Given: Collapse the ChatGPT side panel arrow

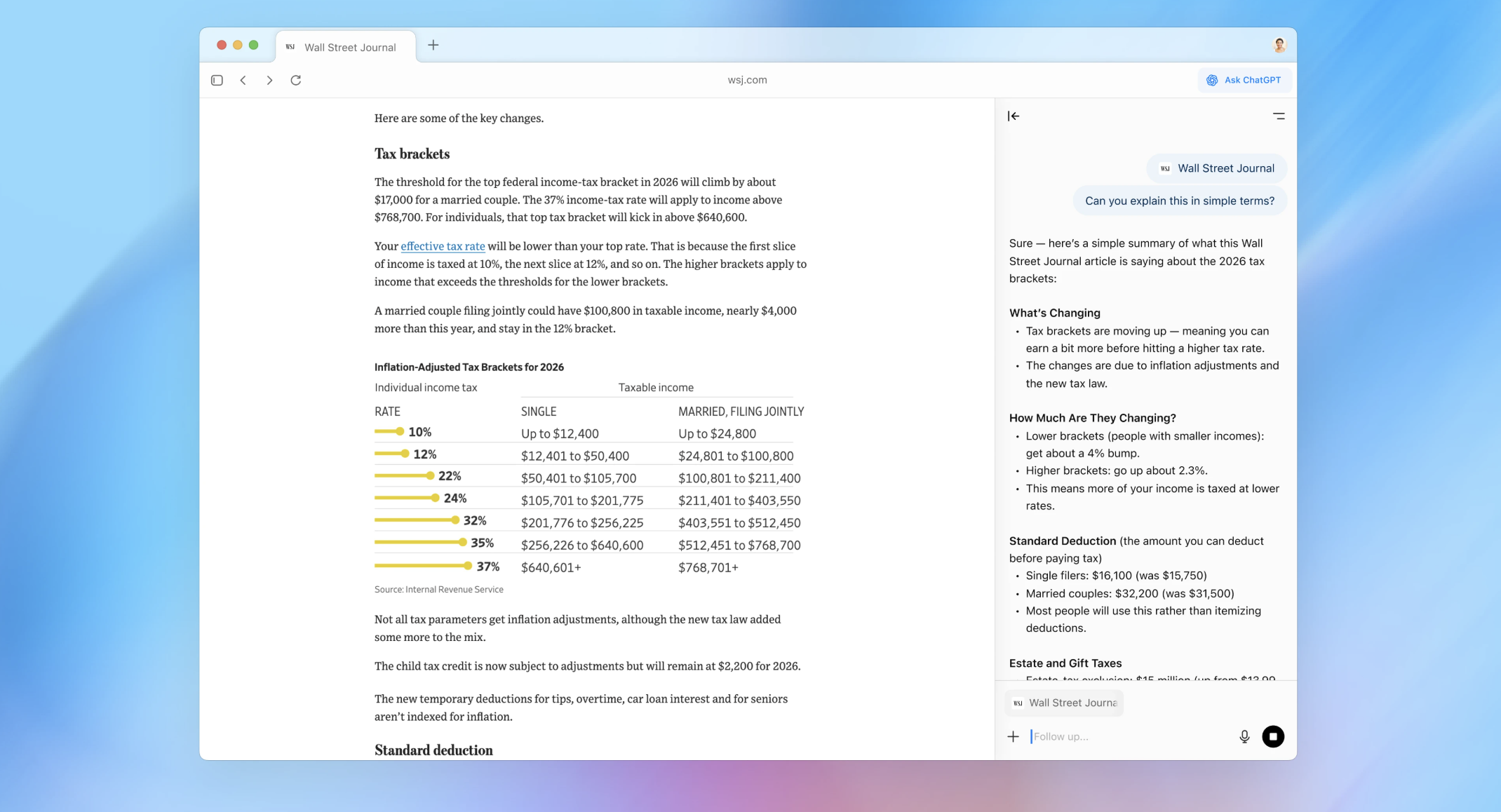Looking at the screenshot, I should coord(1014,116).
